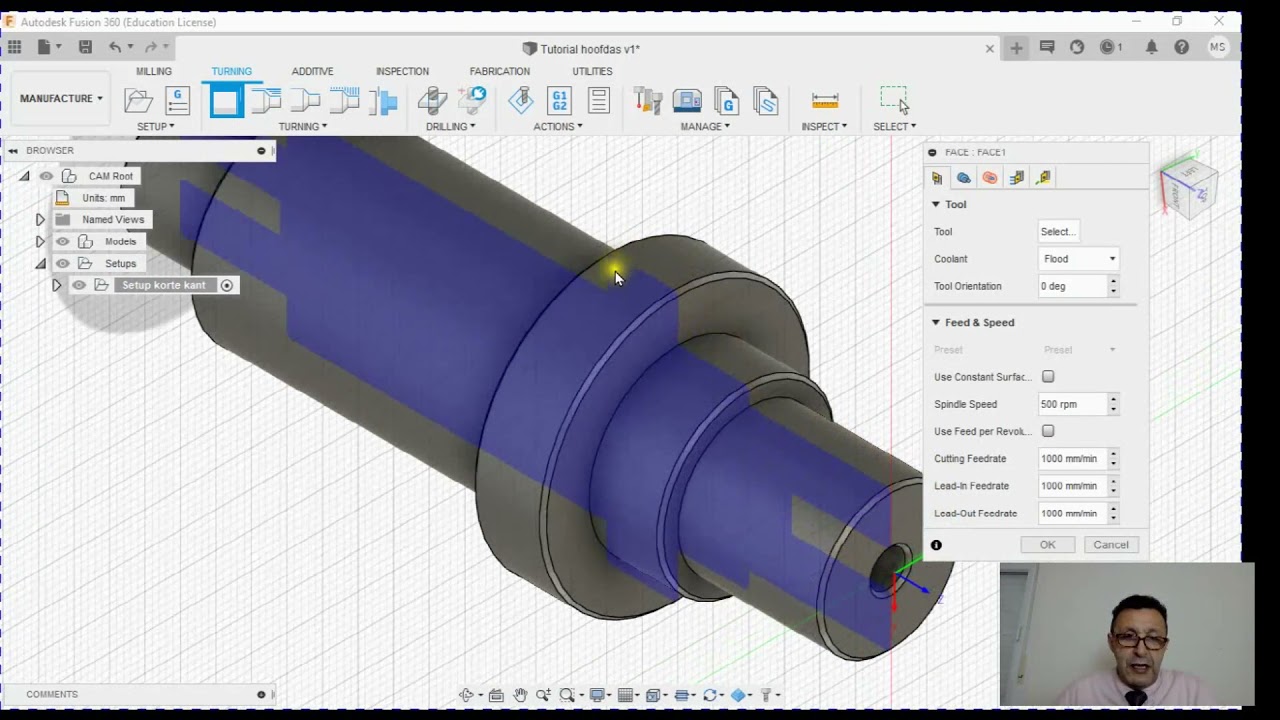Undo the last action
Screen dimensions: 1280x720
click(115, 47)
